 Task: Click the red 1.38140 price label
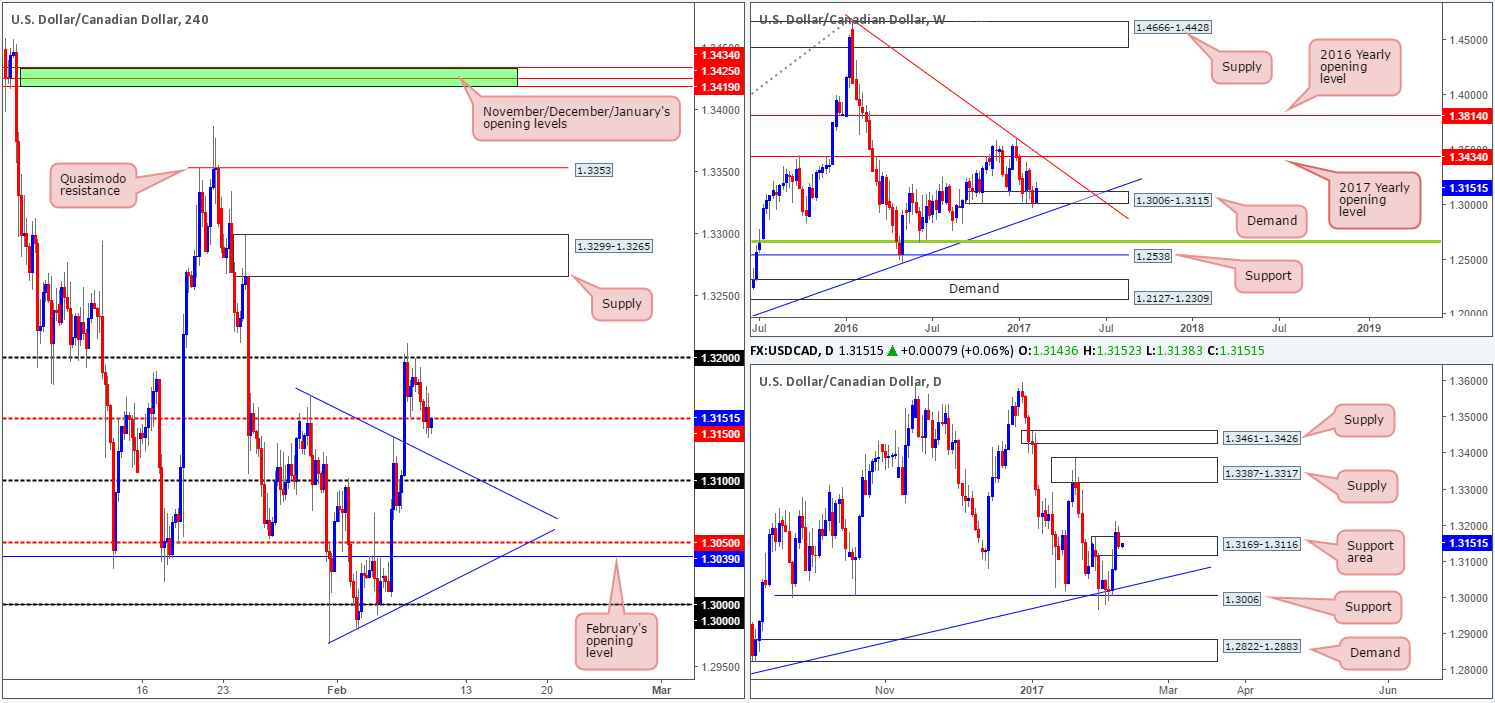(x=1469, y=116)
